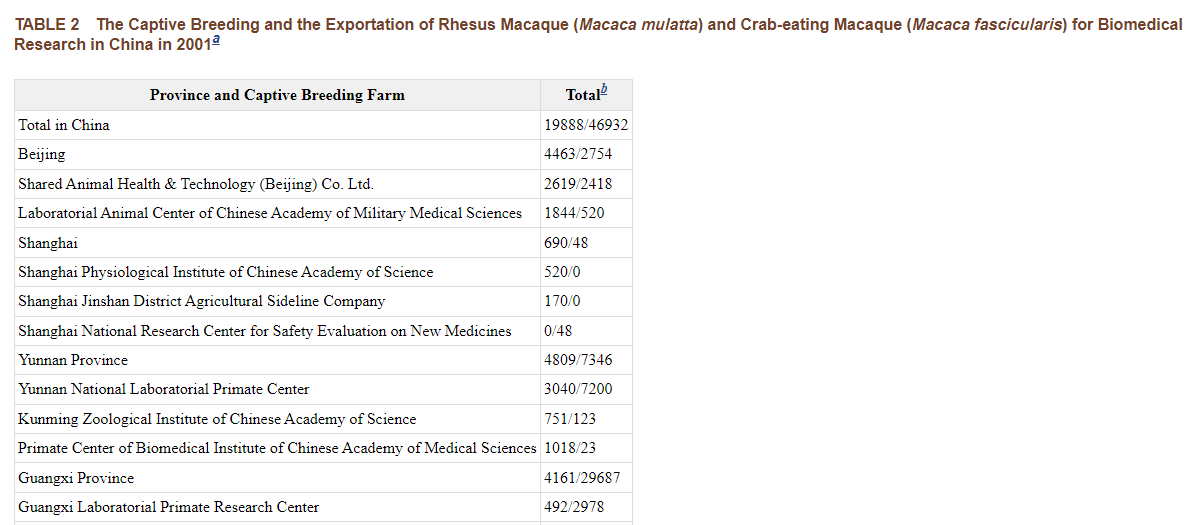
Task: Select Primate Center of Biomedical Institute row
Action: point(277,448)
